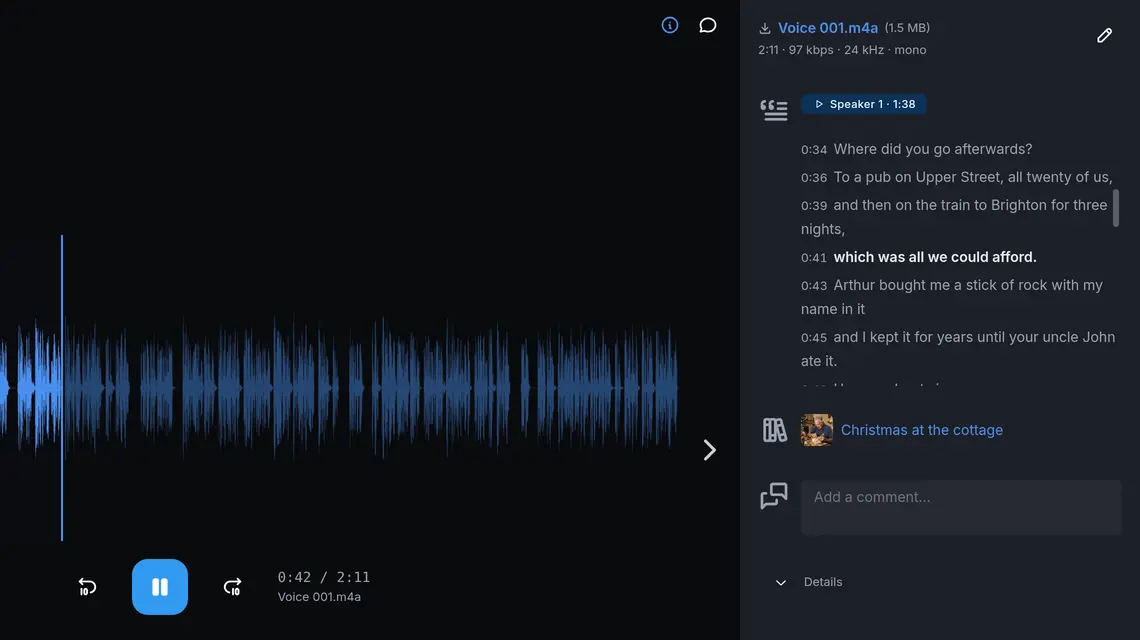Click the transcript scrollbar handle
Screen dimensions: 1140x640
(x=1116, y=208)
